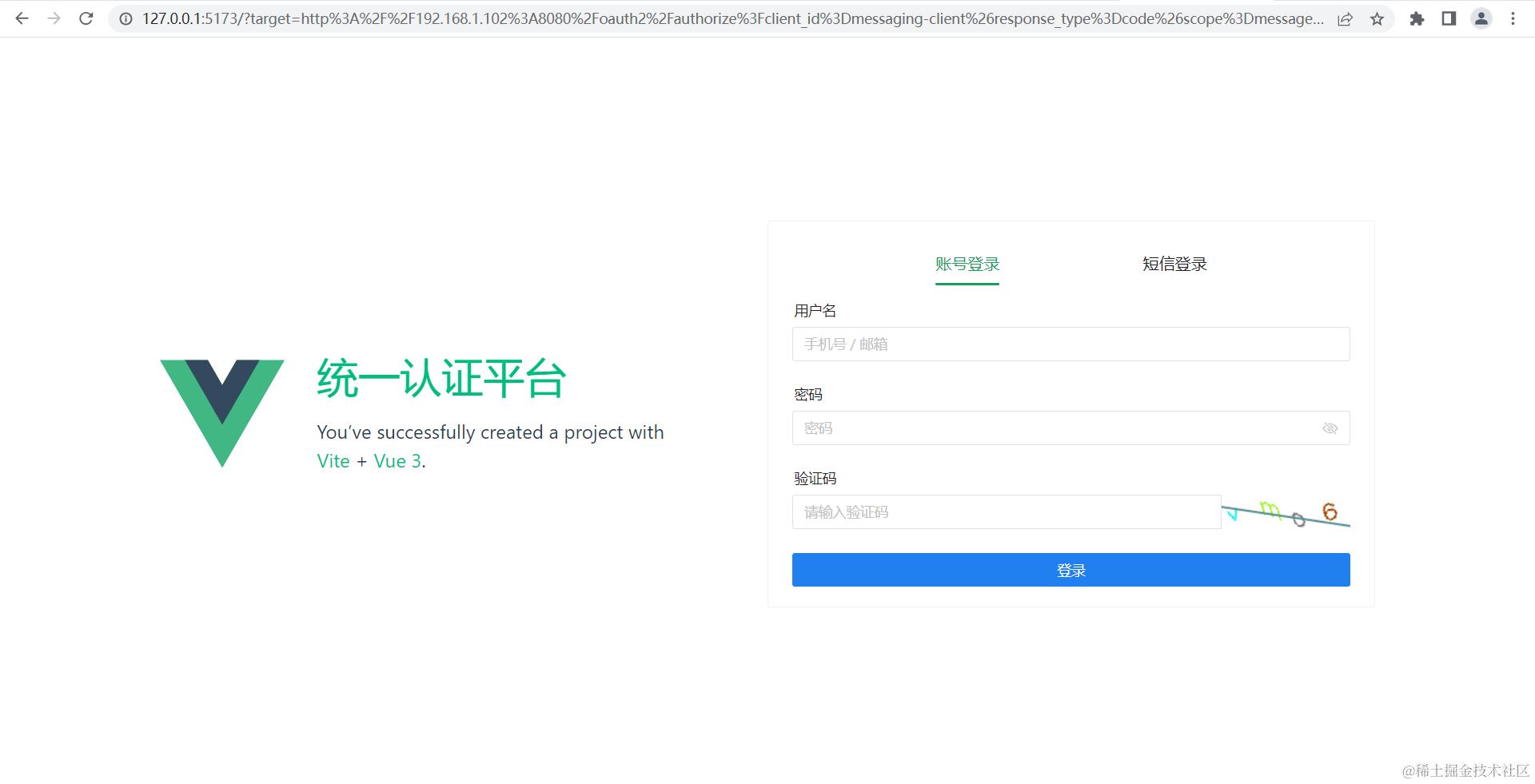Click the forward navigation arrow

coord(54,18)
